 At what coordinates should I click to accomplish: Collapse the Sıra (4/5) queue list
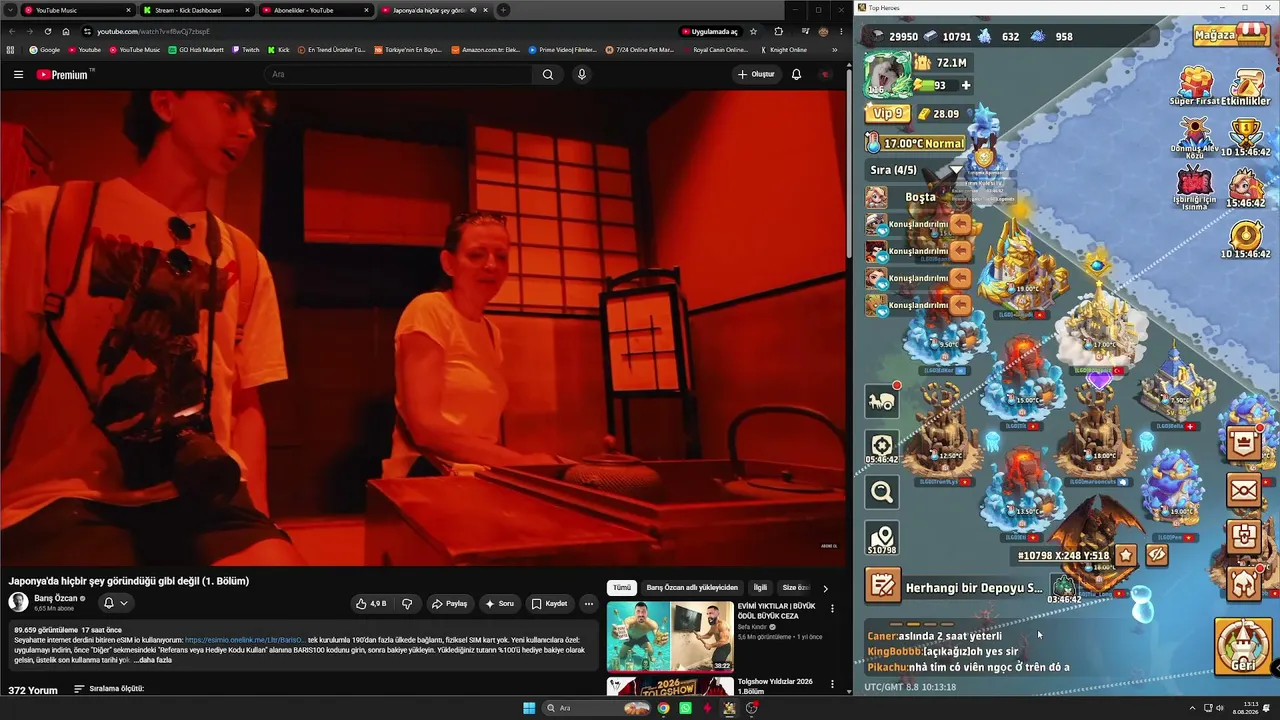957,170
